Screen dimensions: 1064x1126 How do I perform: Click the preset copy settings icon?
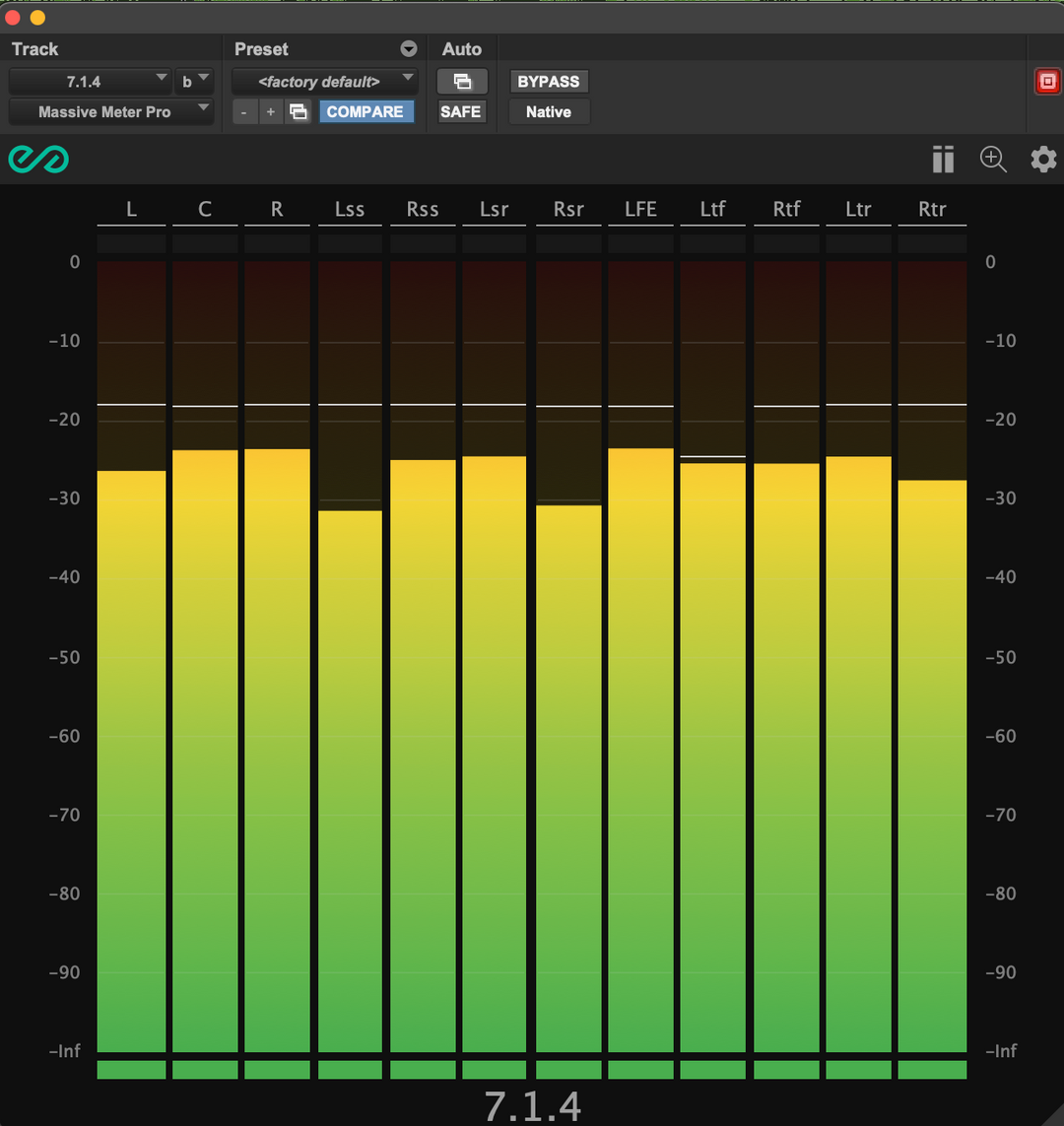pyautogui.click(x=298, y=112)
